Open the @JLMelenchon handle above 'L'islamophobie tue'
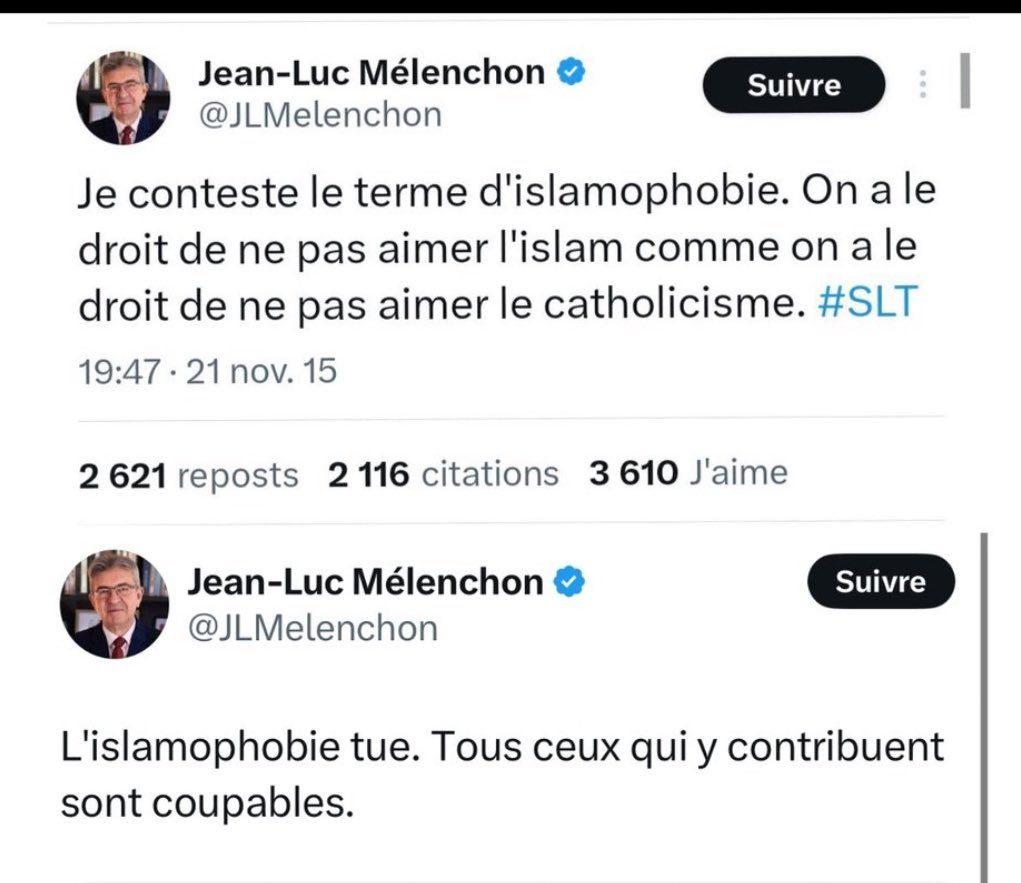The image size is (1021, 883). (313, 628)
